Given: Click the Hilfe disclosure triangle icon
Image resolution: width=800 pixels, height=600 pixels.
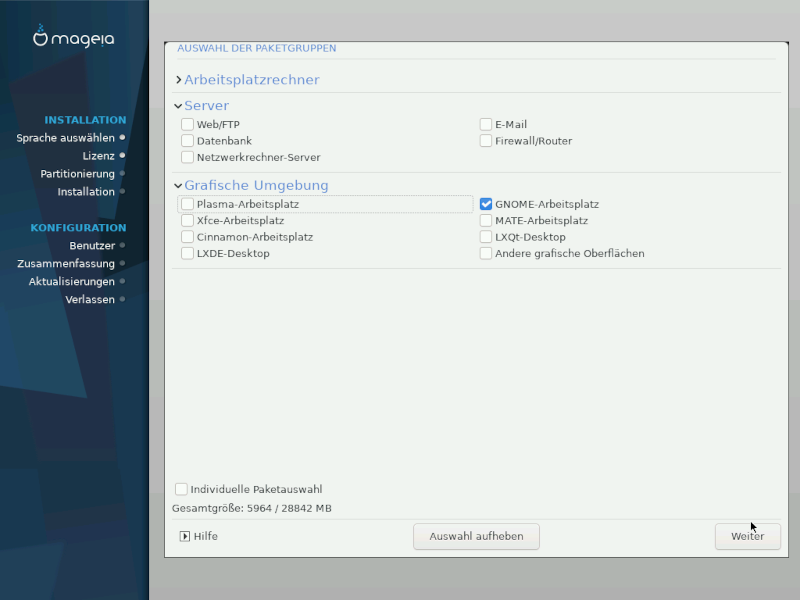Looking at the screenshot, I should (x=185, y=536).
